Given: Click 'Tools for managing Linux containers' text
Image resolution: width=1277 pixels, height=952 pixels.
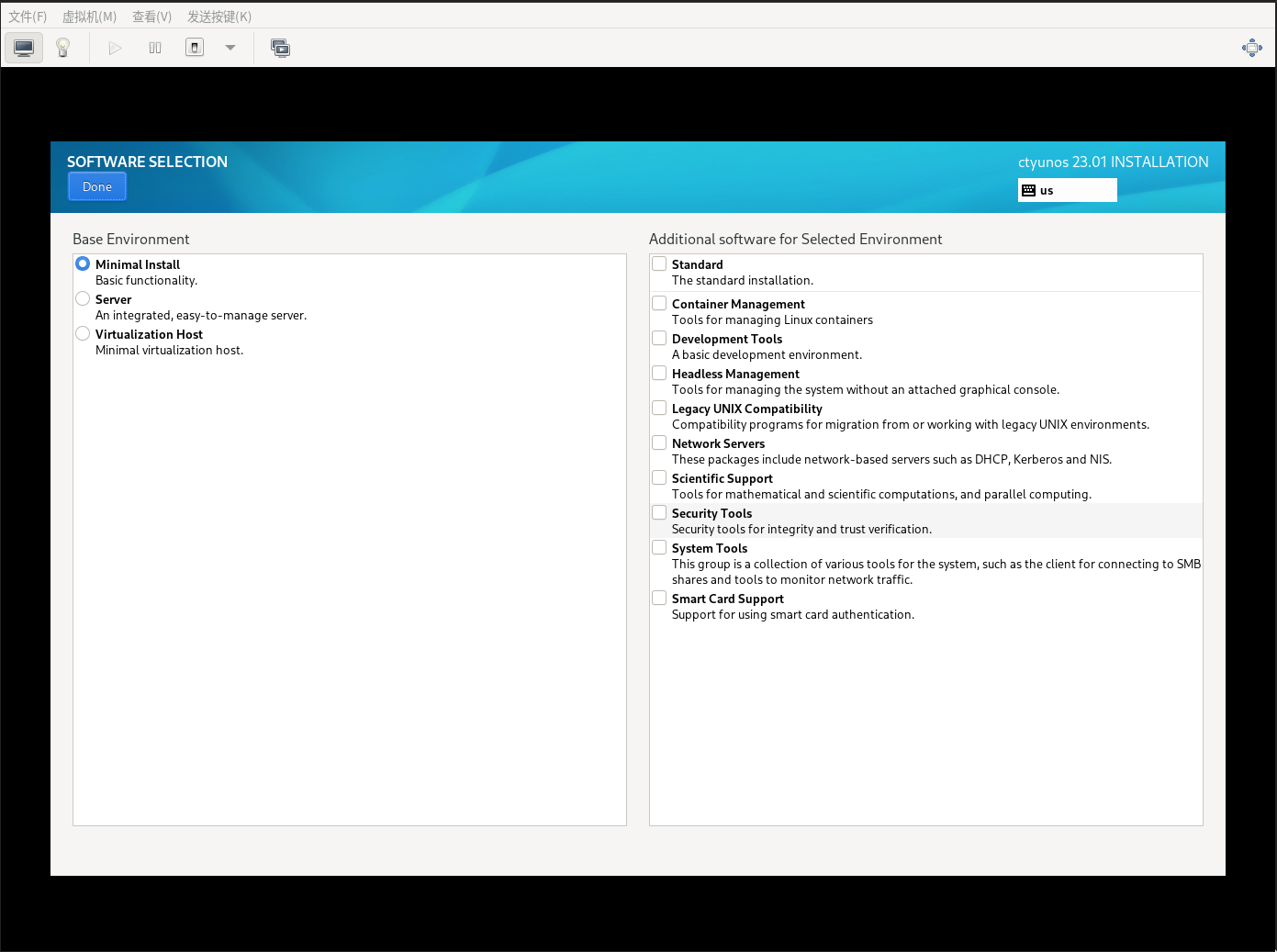Looking at the screenshot, I should coord(772,319).
